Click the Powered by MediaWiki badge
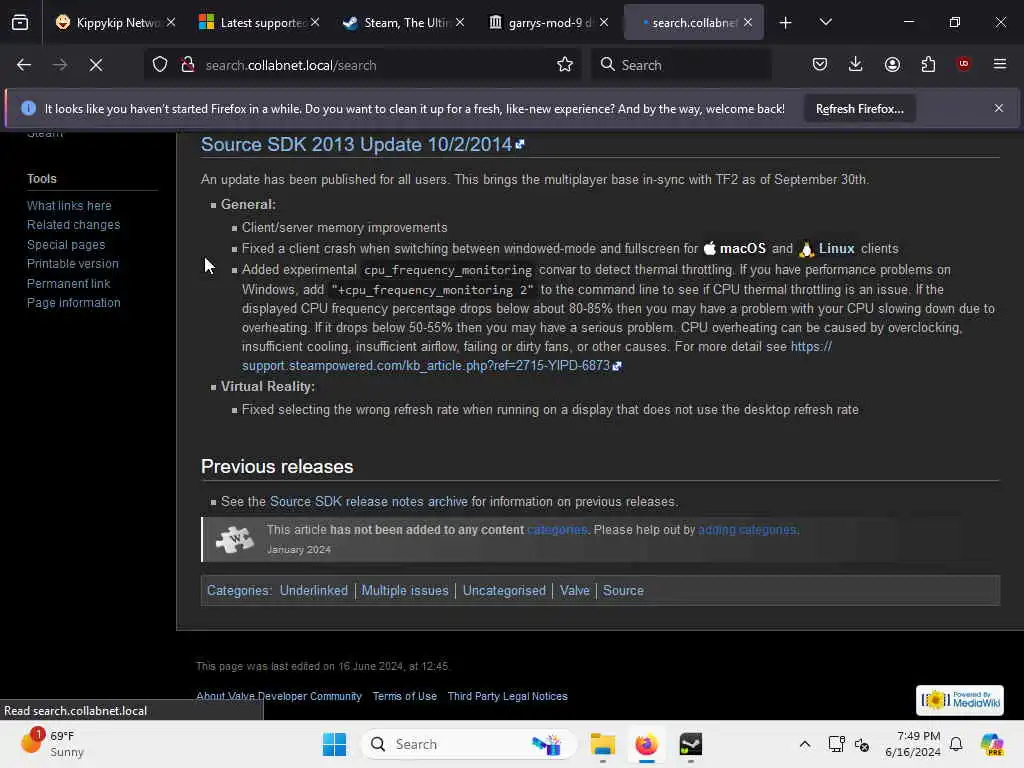The width and height of the screenshot is (1024, 768). click(x=959, y=700)
